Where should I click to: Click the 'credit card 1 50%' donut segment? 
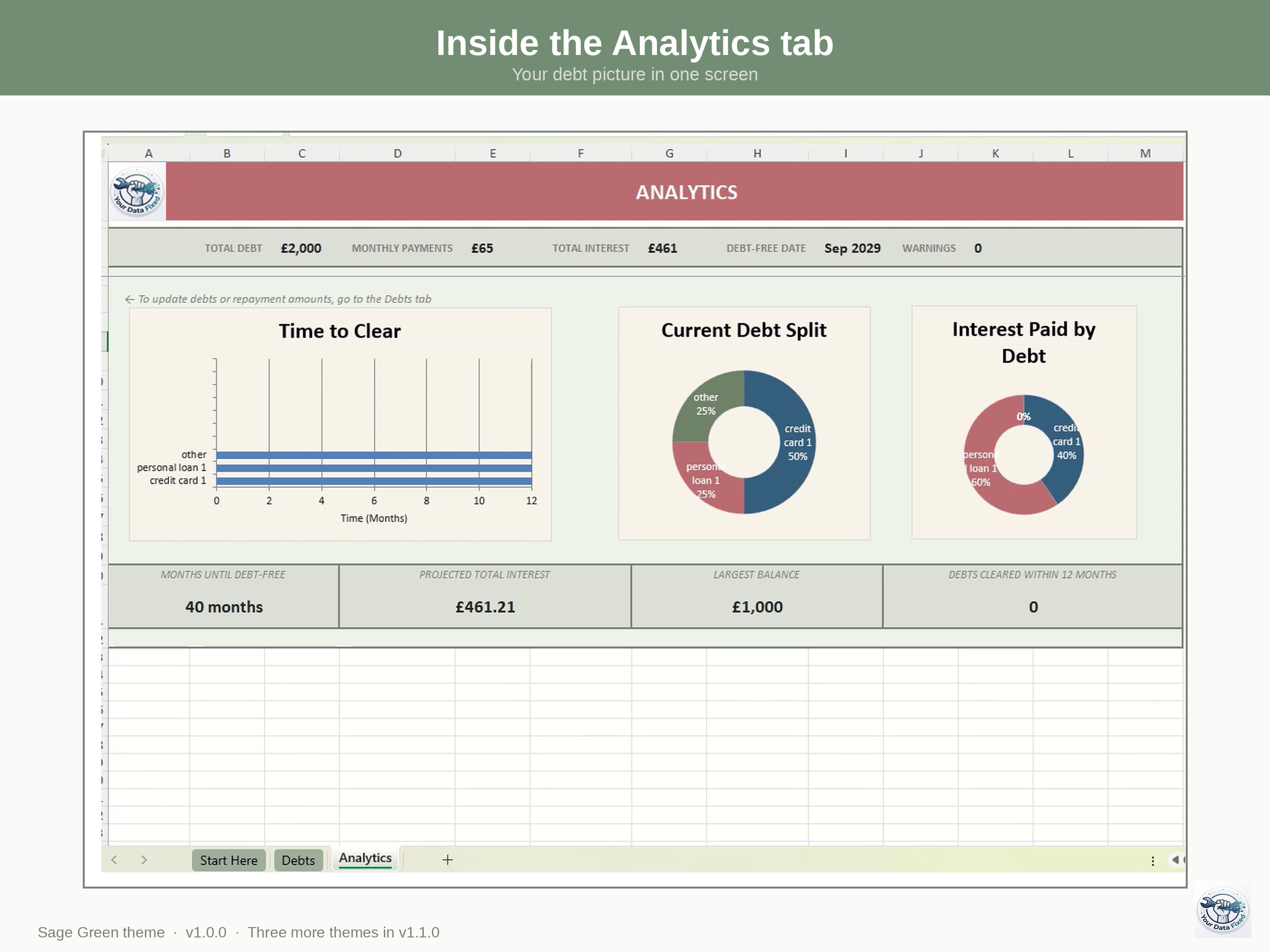pyautogui.click(x=798, y=442)
